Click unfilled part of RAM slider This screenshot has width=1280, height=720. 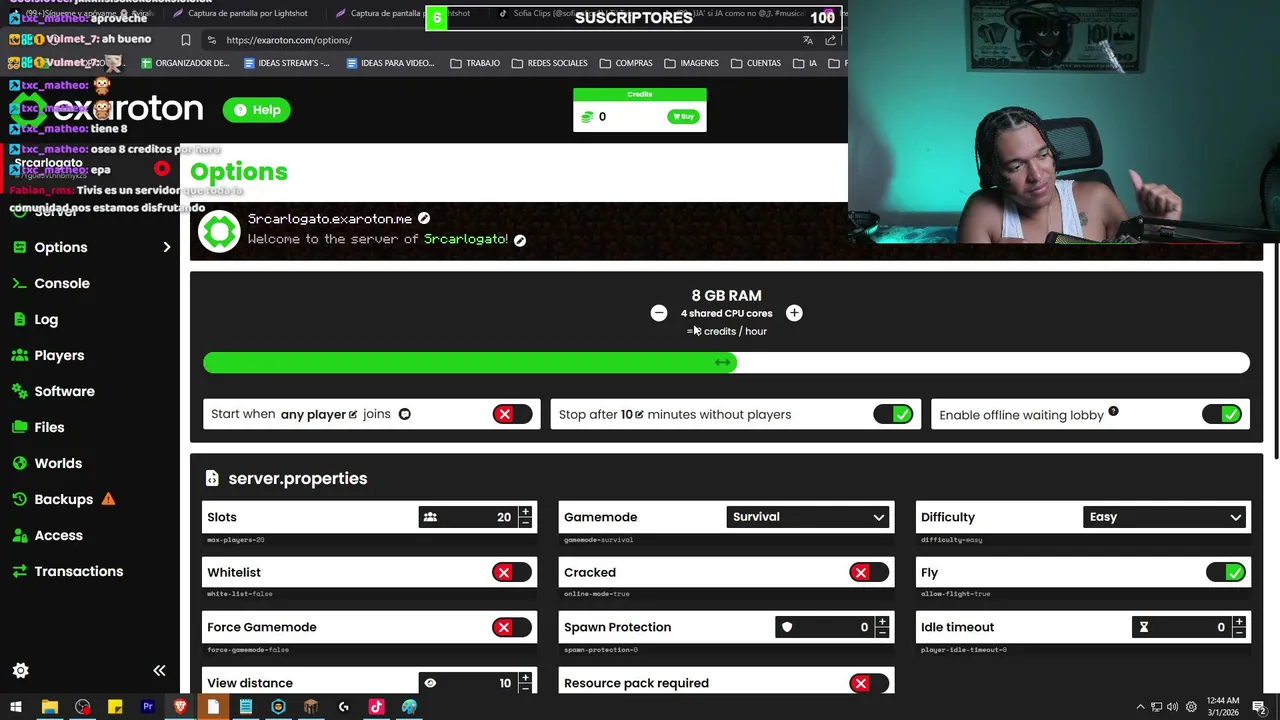pos(993,362)
